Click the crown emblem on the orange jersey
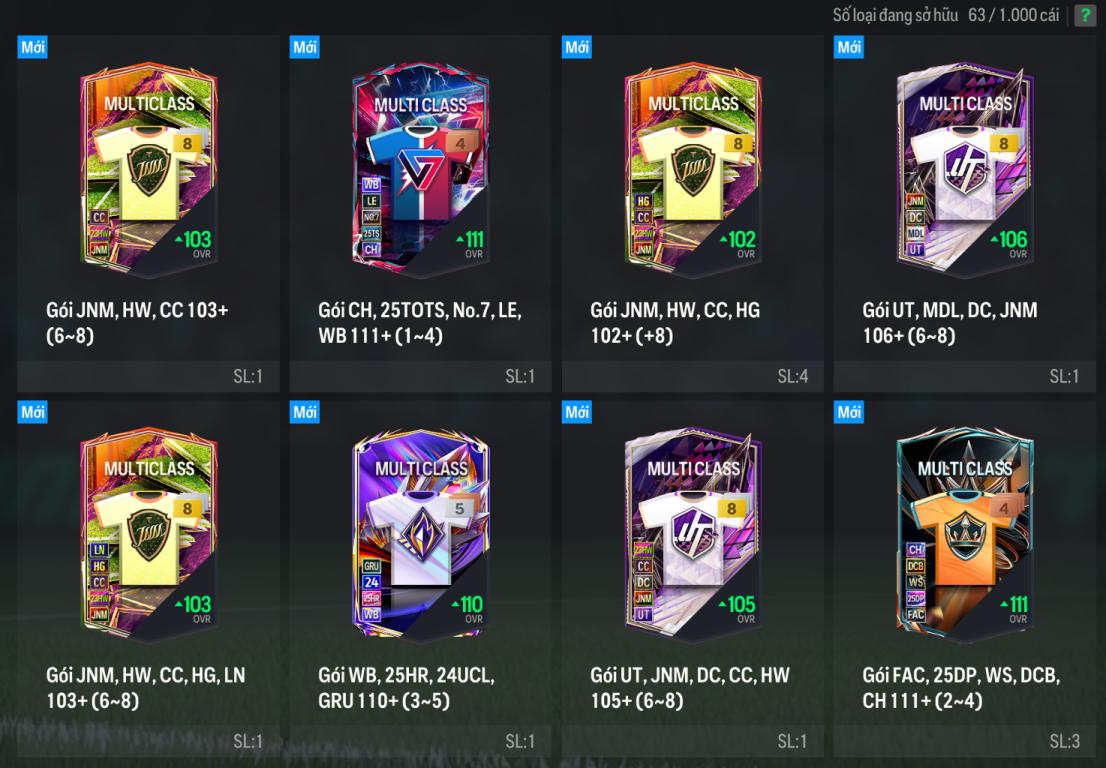The width and height of the screenshot is (1106, 768). tap(965, 536)
